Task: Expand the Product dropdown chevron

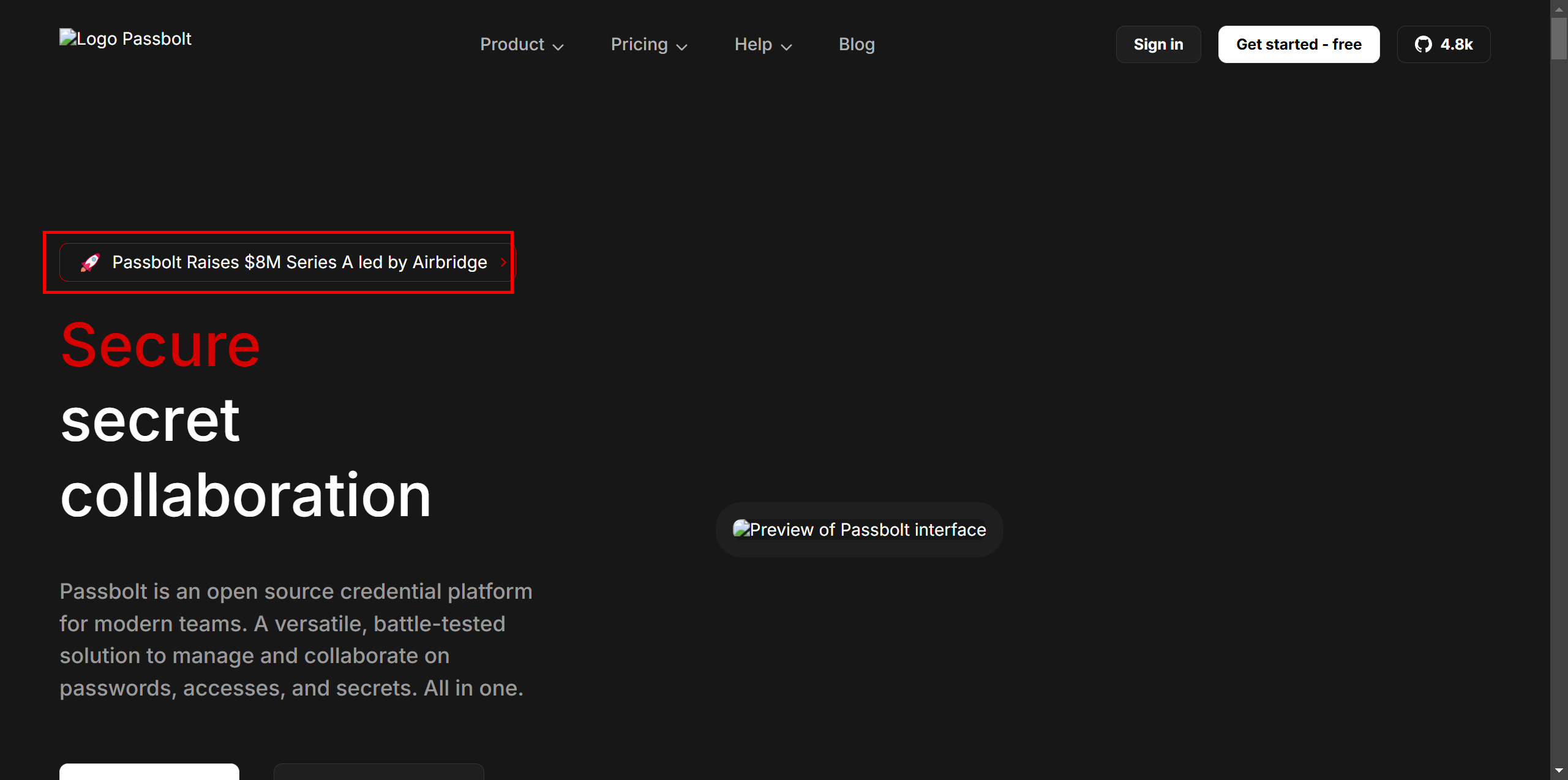Action: click(x=558, y=47)
